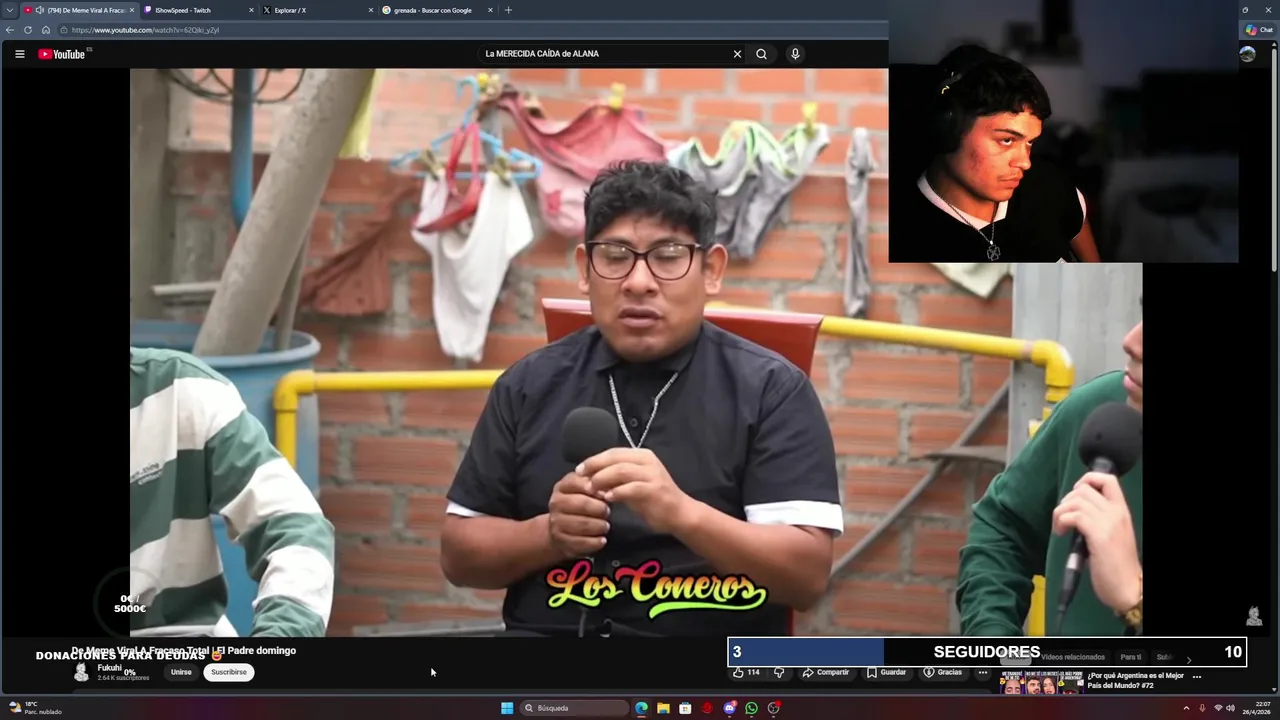This screenshot has height=720, width=1280.
Task: Open options menu for the Argentina video
Action: pyautogui.click(x=1197, y=677)
